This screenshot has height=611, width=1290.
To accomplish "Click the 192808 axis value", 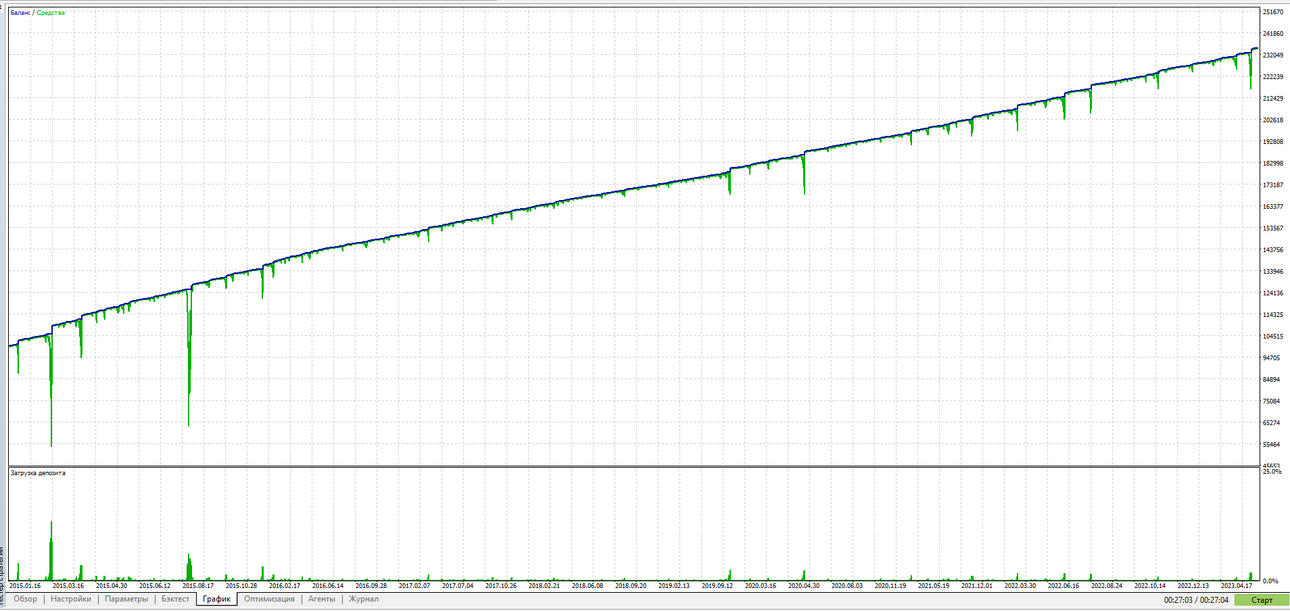I will pyautogui.click(x=1273, y=142).
